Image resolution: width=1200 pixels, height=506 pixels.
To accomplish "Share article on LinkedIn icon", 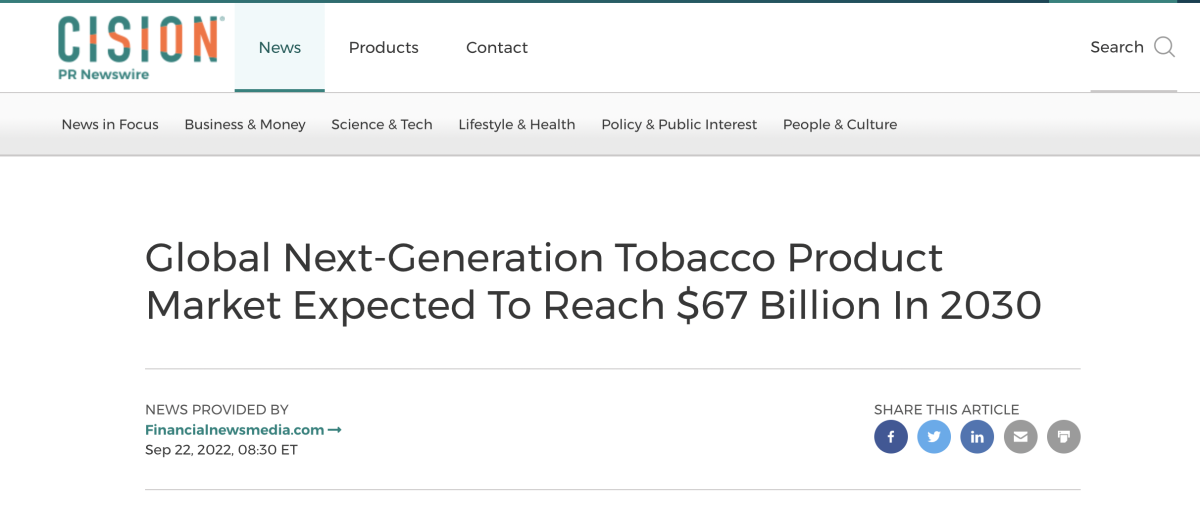I will [x=977, y=437].
